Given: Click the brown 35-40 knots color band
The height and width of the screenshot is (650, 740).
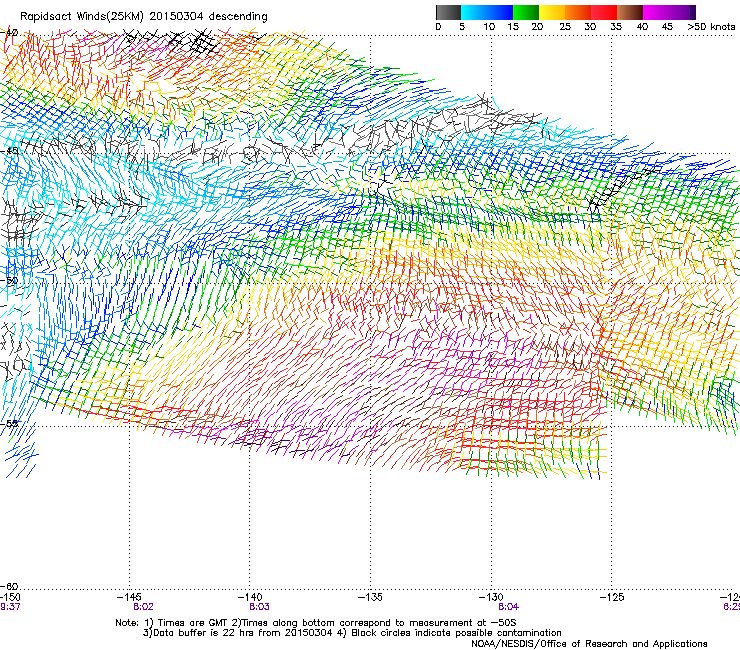Looking at the screenshot, I should 630,12.
